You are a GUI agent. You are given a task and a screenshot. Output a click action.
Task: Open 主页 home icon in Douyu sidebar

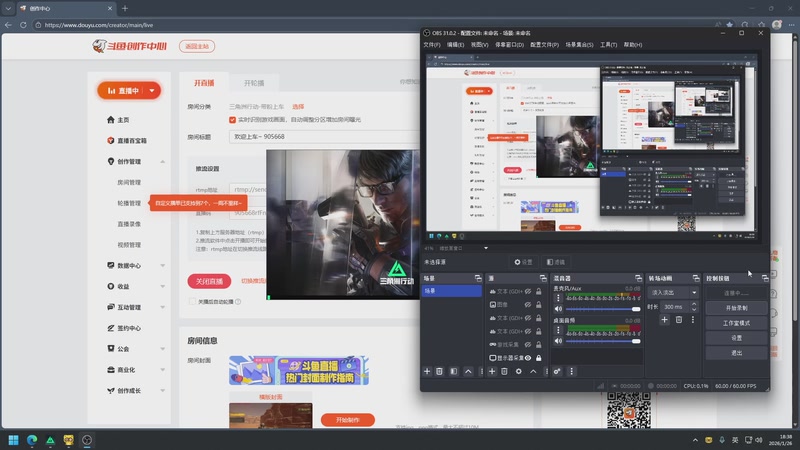[x=111, y=120]
